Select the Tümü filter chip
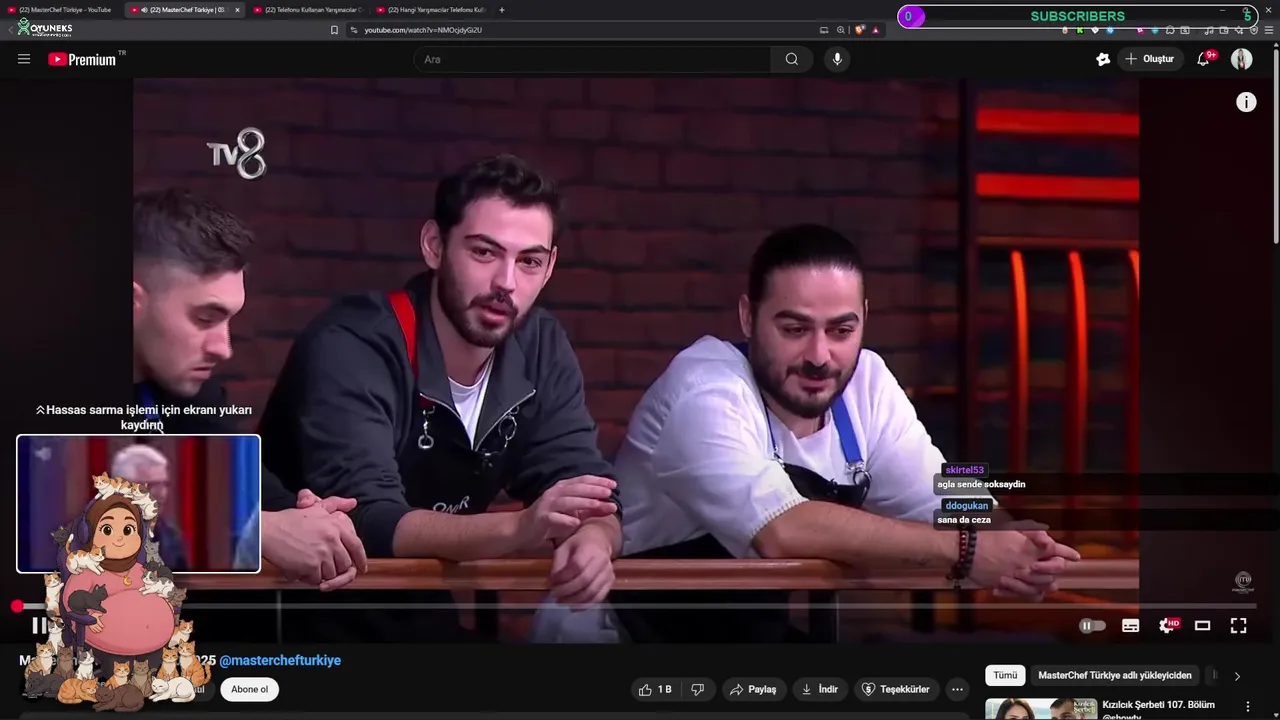Viewport: 1280px width, 720px height. [1005, 675]
